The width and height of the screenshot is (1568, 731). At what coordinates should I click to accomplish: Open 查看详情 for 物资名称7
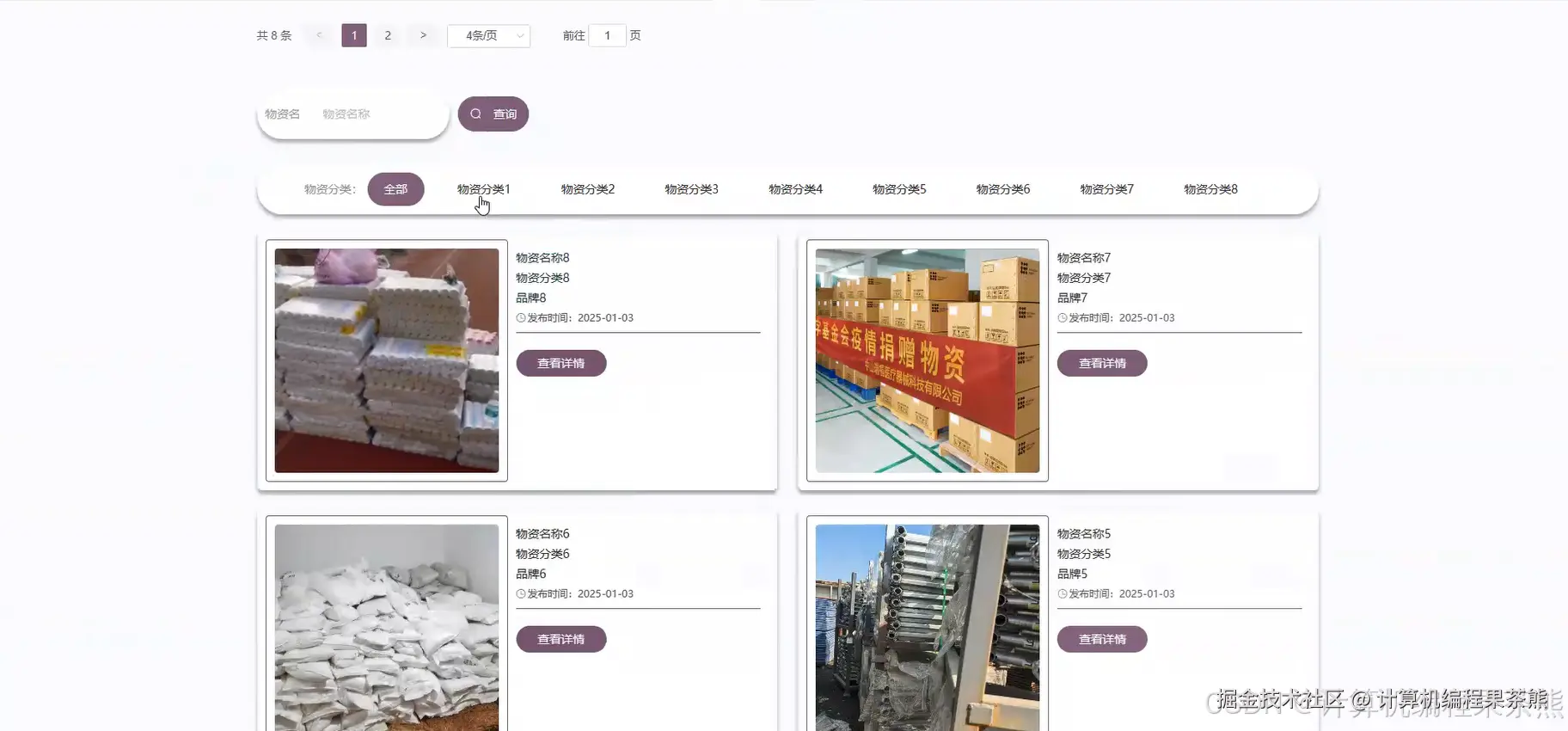(1102, 363)
